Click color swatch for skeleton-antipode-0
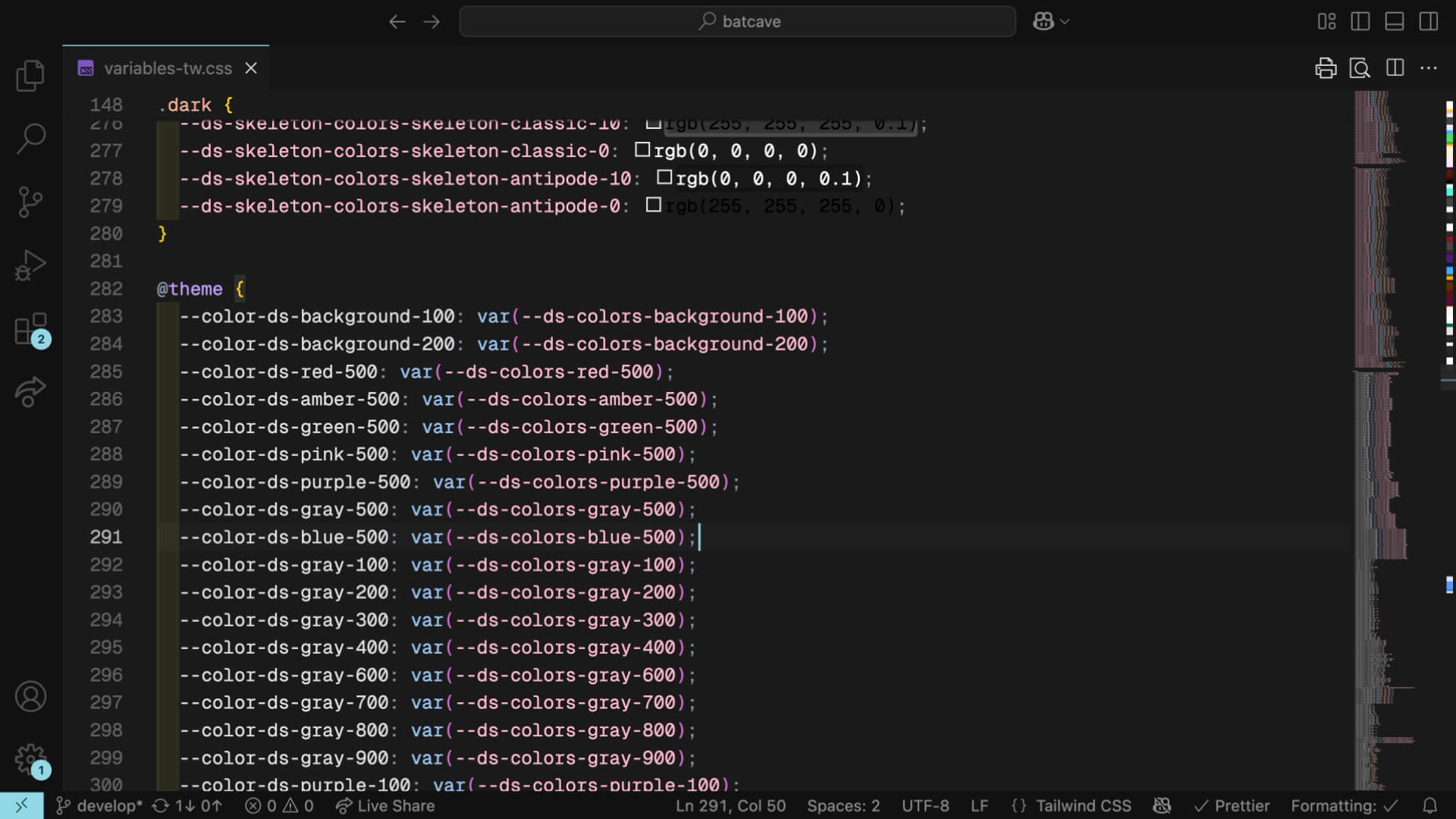Image resolution: width=1456 pixels, height=819 pixels. click(654, 205)
